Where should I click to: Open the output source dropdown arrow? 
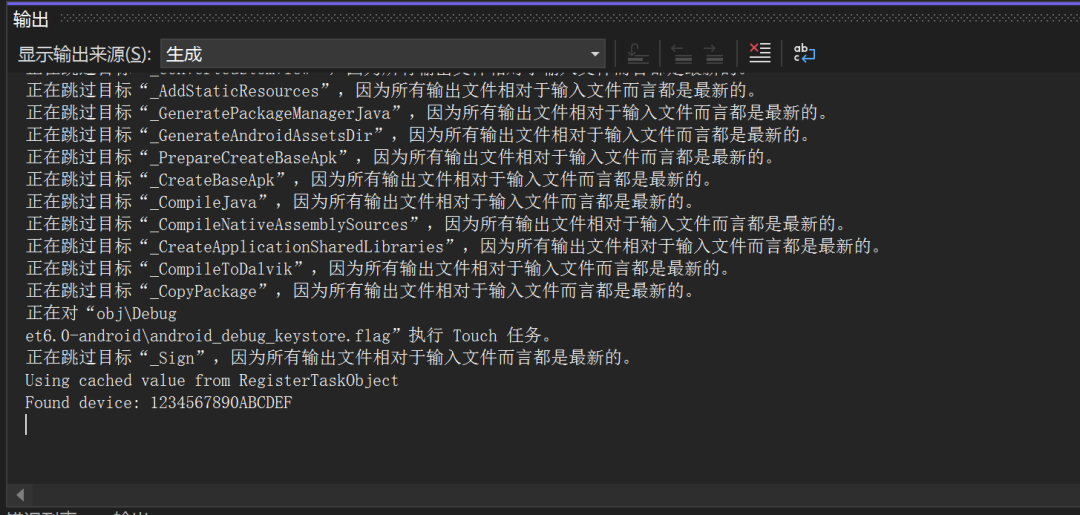pyautogui.click(x=596, y=54)
